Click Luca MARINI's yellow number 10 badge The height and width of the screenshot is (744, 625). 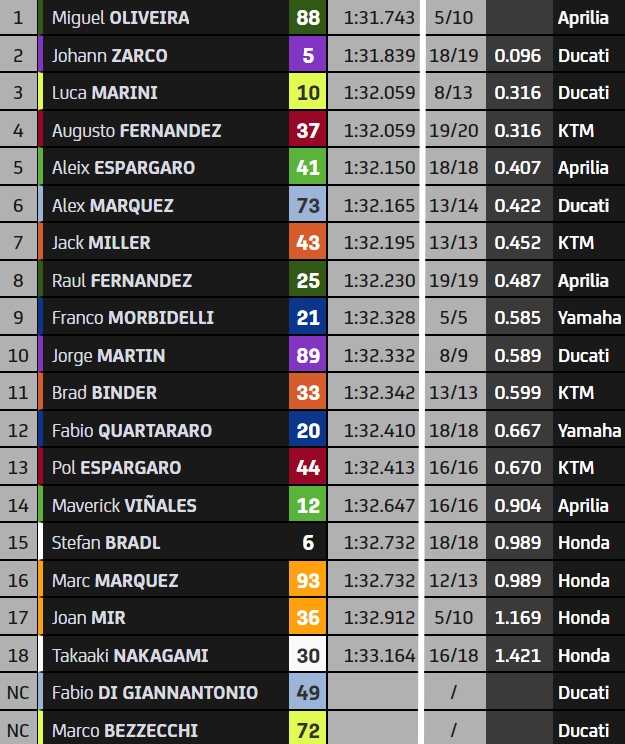(x=308, y=93)
